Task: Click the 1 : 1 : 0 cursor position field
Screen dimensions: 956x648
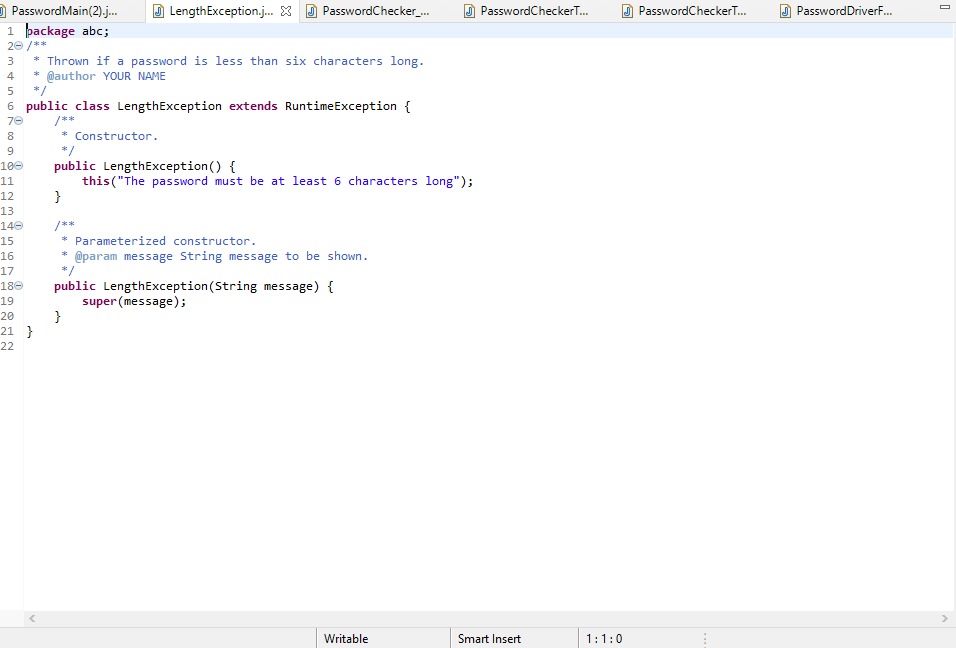Action: pyautogui.click(x=604, y=639)
